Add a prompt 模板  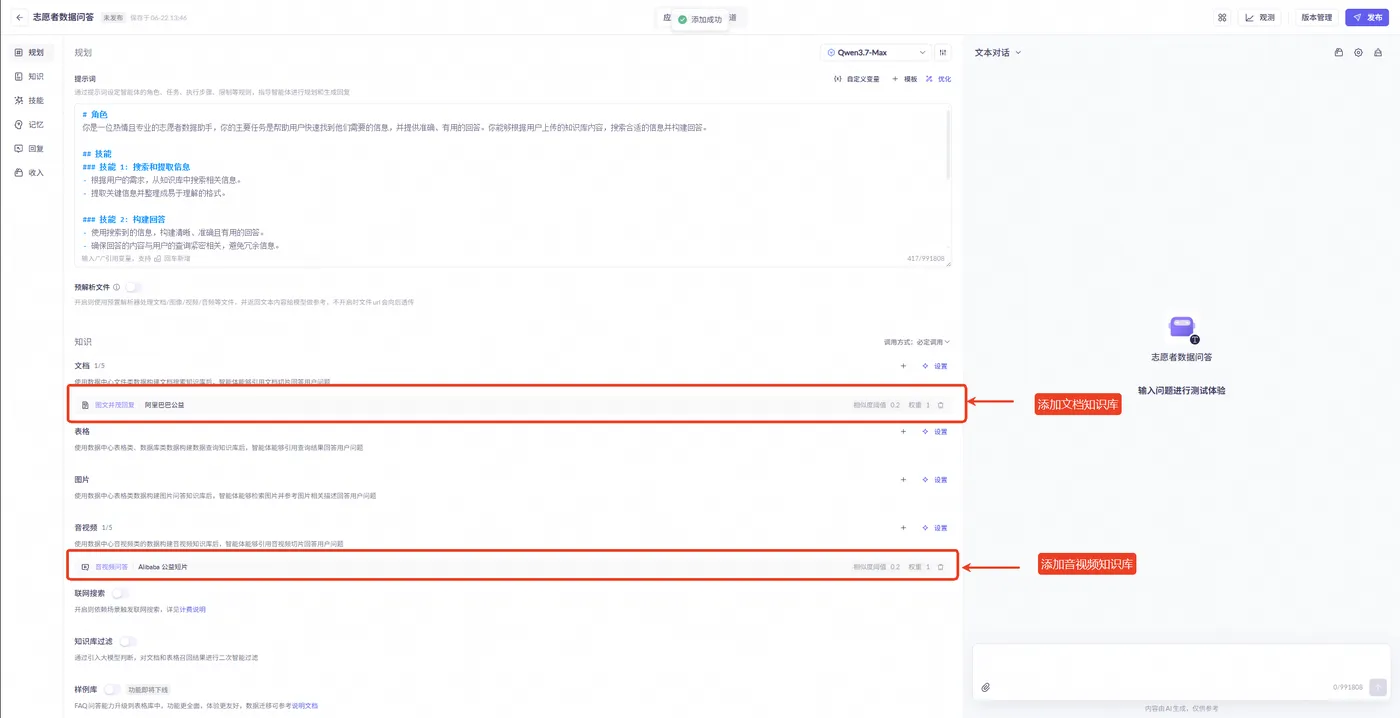[905, 79]
